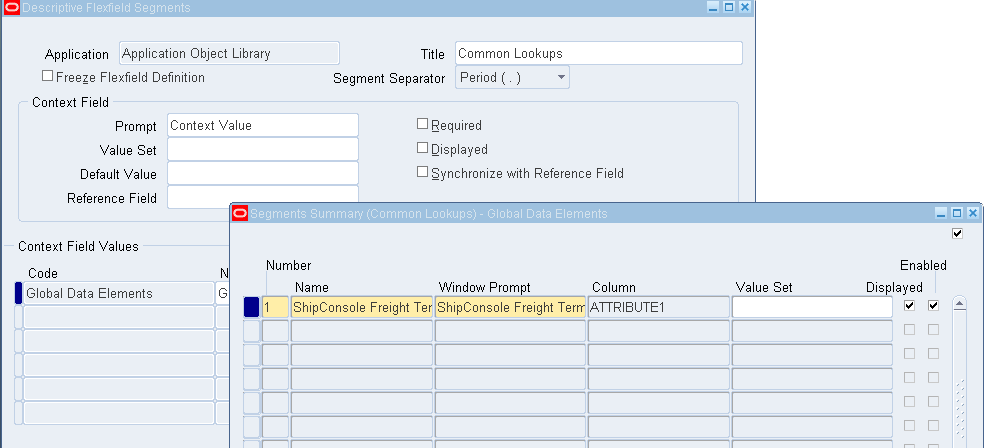Select the Global Data Elements code row

tap(119, 293)
